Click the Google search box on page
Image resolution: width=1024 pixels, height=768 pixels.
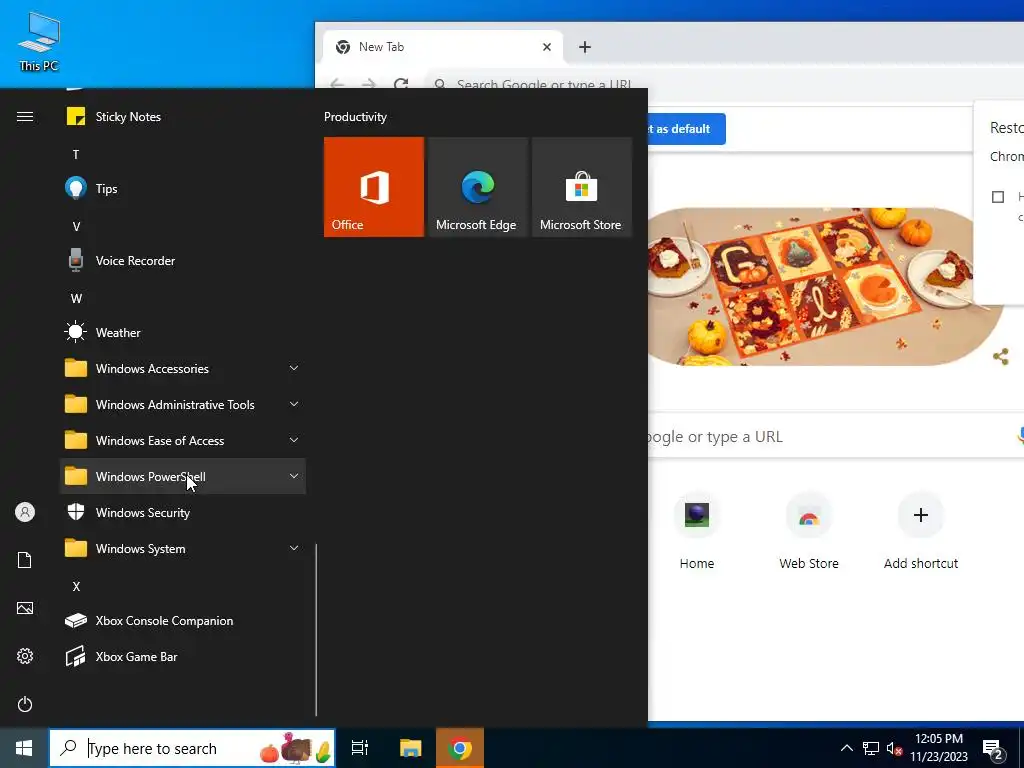(836, 436)
